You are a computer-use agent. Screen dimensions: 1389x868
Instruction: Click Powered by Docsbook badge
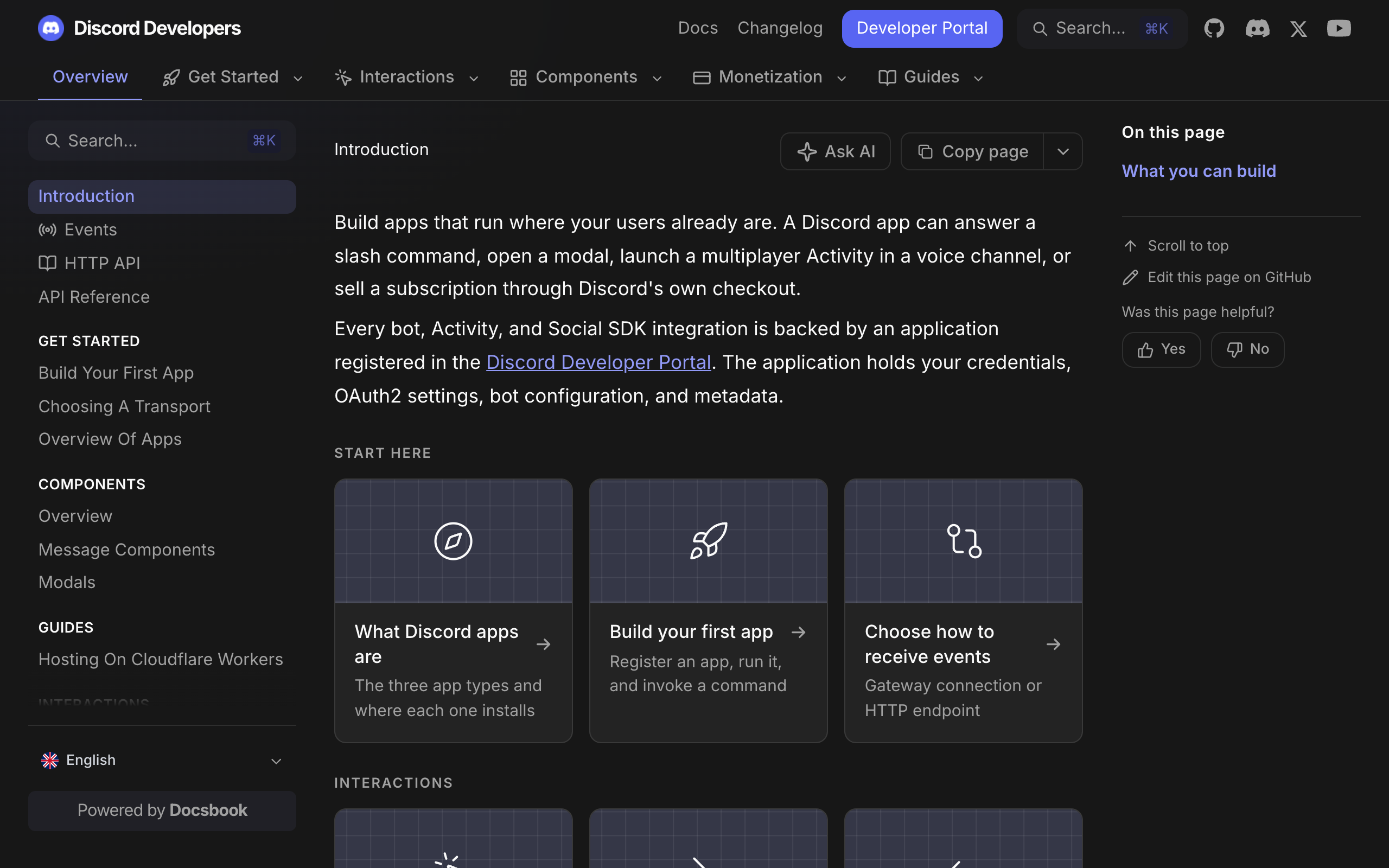(x=162, y=810)
